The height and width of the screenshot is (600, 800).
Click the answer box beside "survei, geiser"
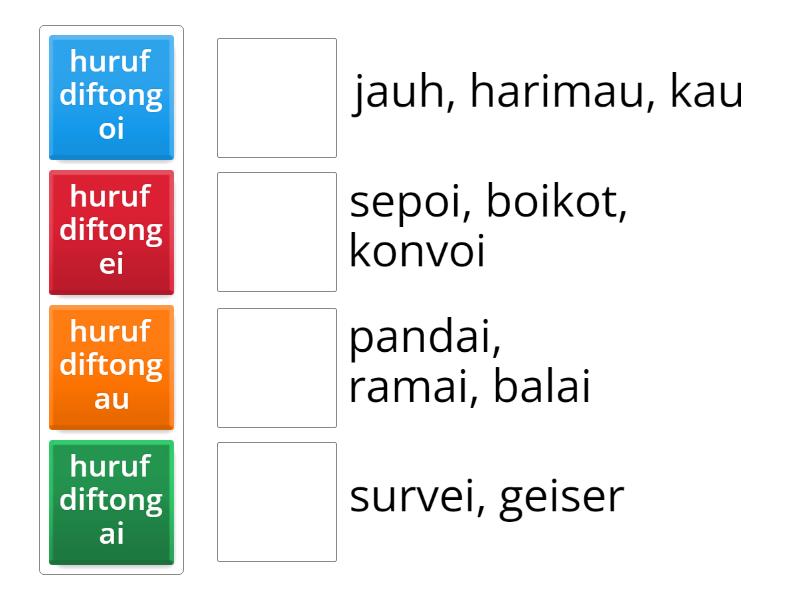click(x=277, y=503)
